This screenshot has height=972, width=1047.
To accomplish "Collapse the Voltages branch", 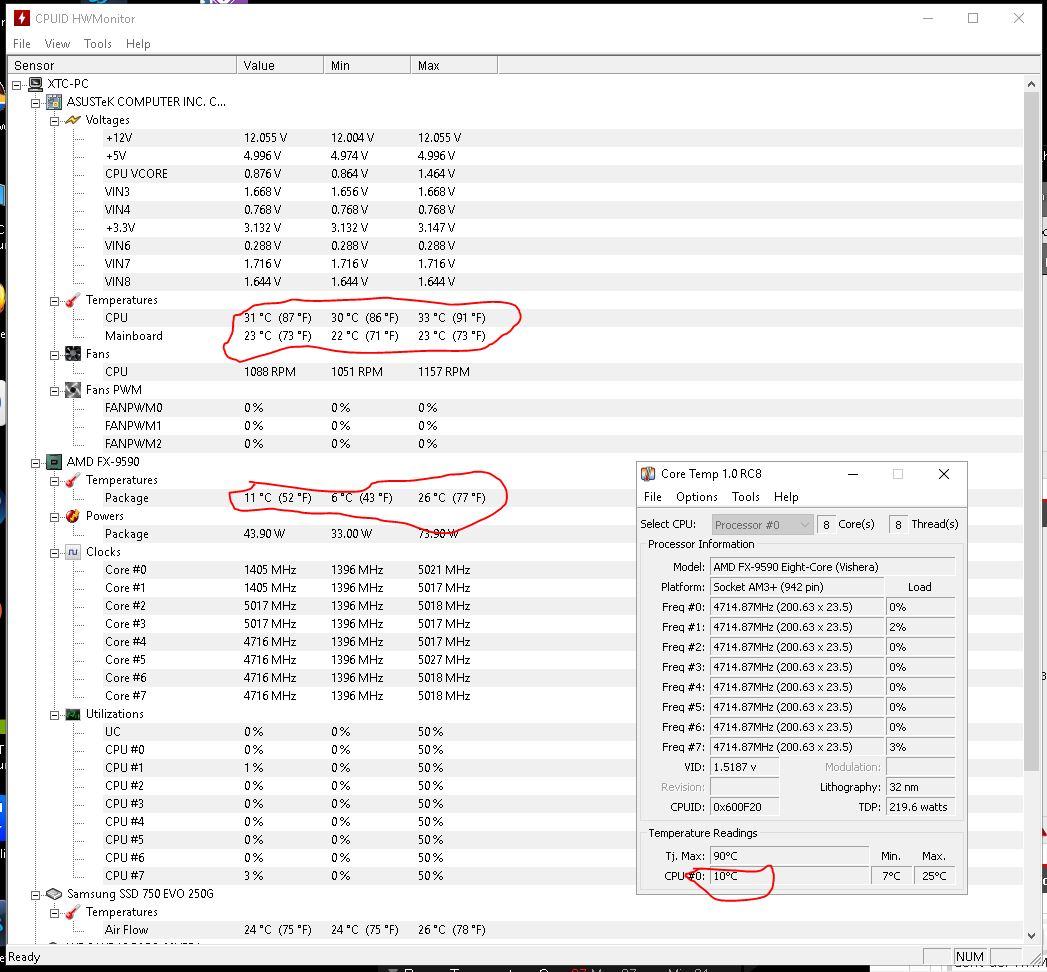I will [54, 120].
